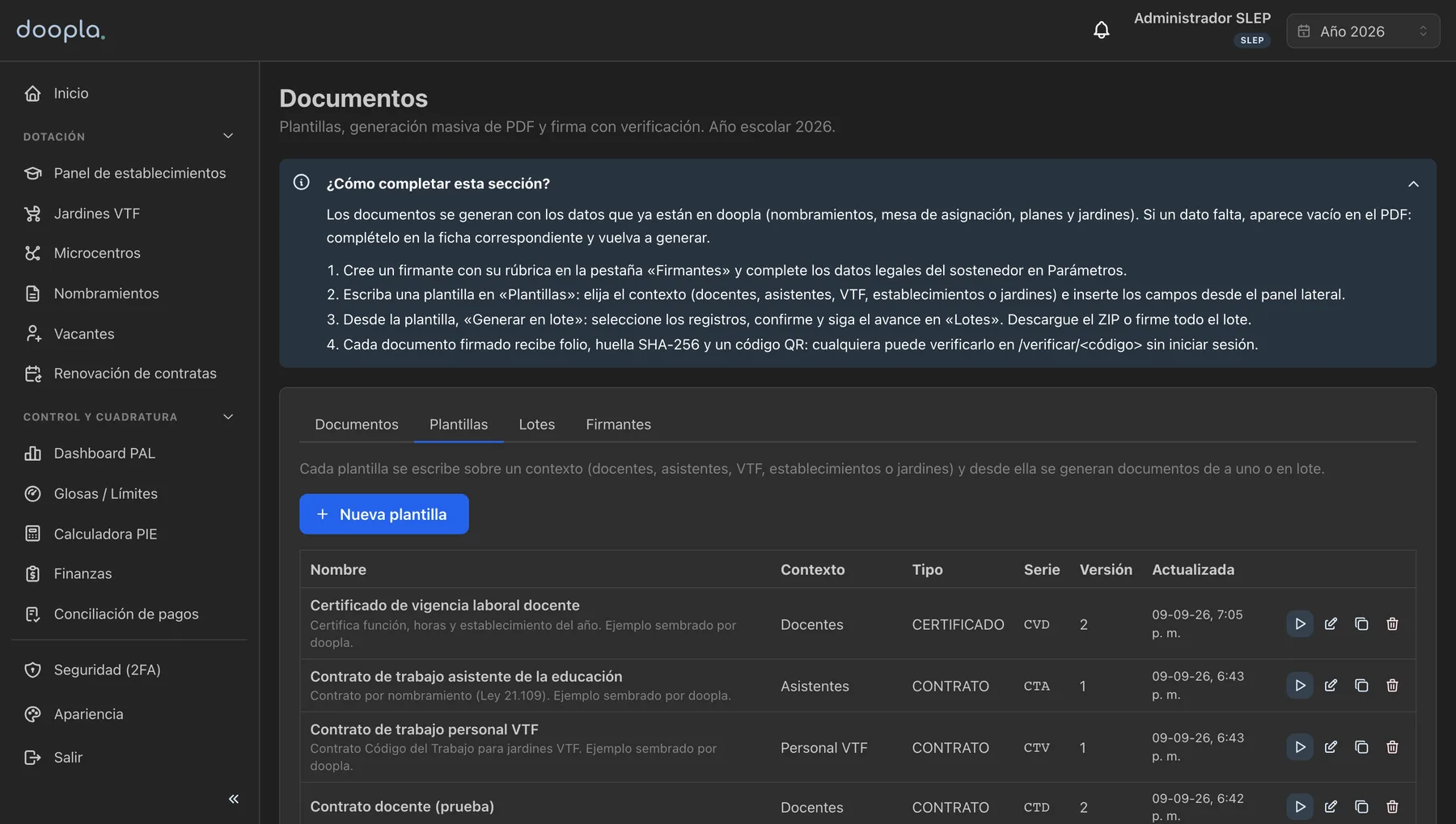Duplicate the Contrato docente (prueba) template
1456x824 pixels.
(1361, 807)
